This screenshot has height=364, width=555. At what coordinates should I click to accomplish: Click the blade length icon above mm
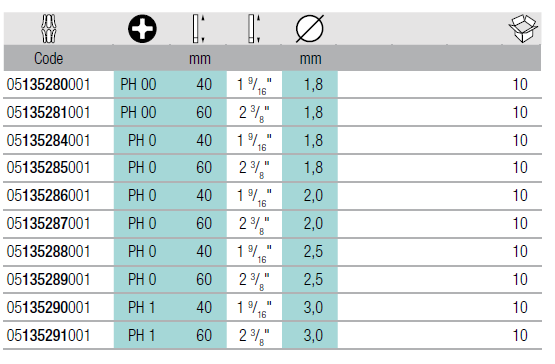199,29
